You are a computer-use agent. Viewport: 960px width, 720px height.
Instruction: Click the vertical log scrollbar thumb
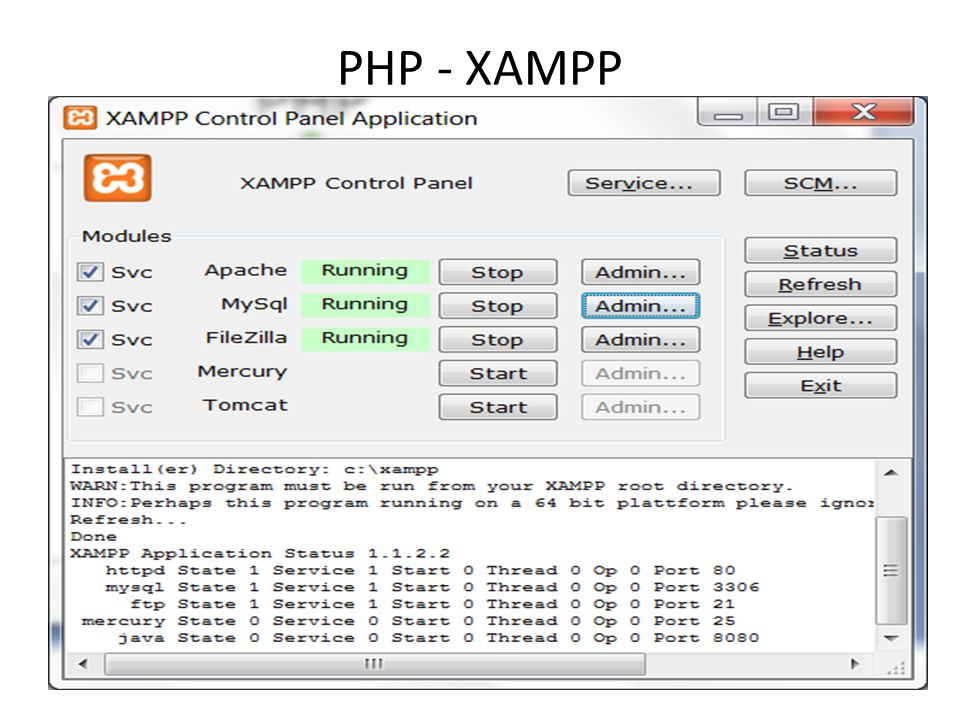[x=891, y=571]
